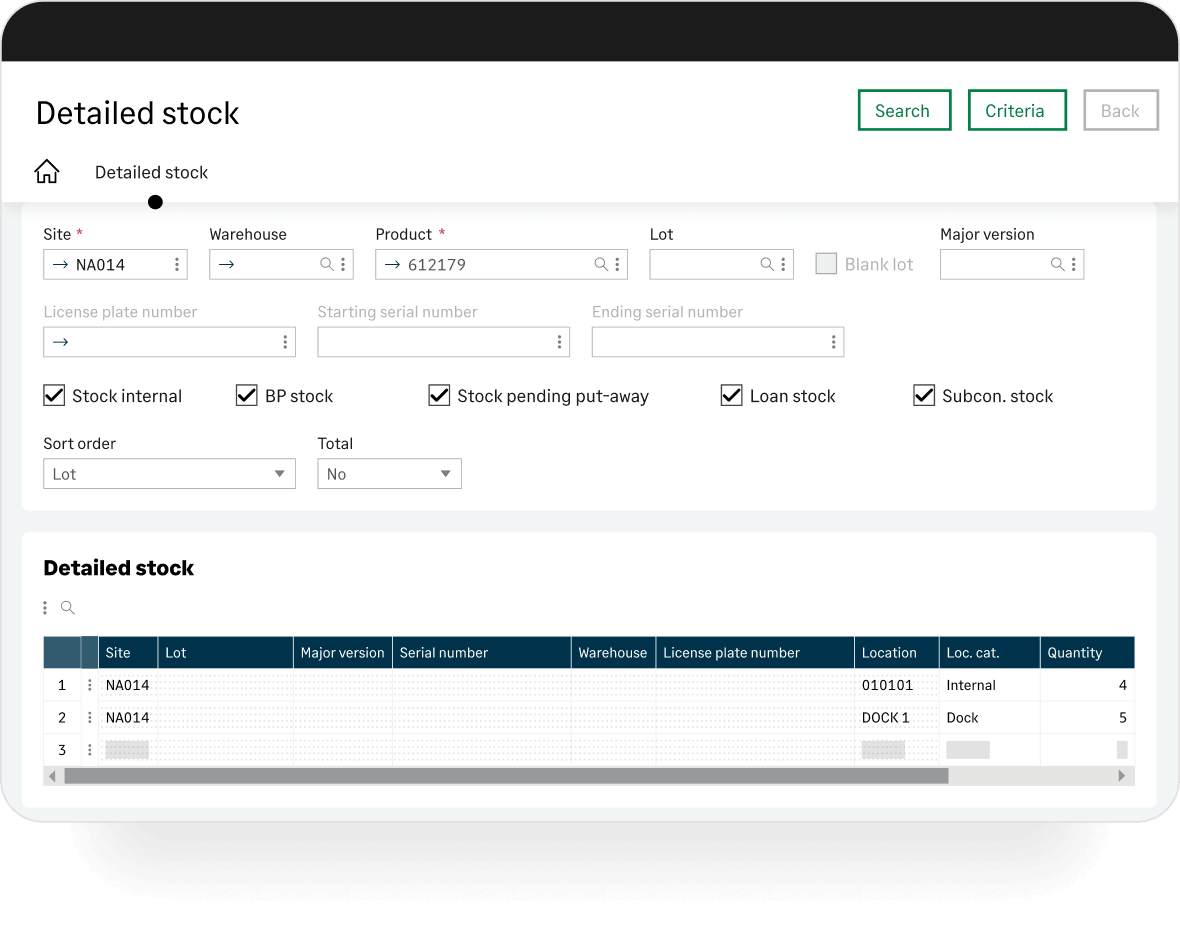The height and width of the screenshot is (939, 1180).
Task: Open Site field actions menu
Action: click(x=177, y=265)
